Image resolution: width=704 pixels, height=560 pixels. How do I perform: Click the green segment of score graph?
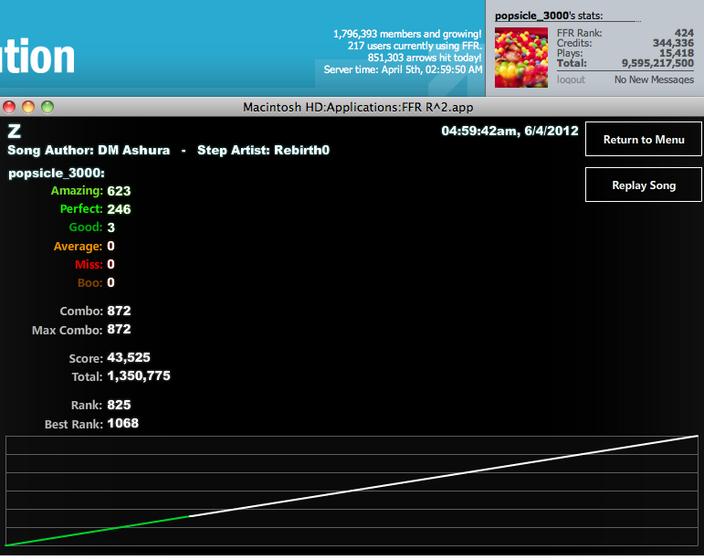pos(97,531)
